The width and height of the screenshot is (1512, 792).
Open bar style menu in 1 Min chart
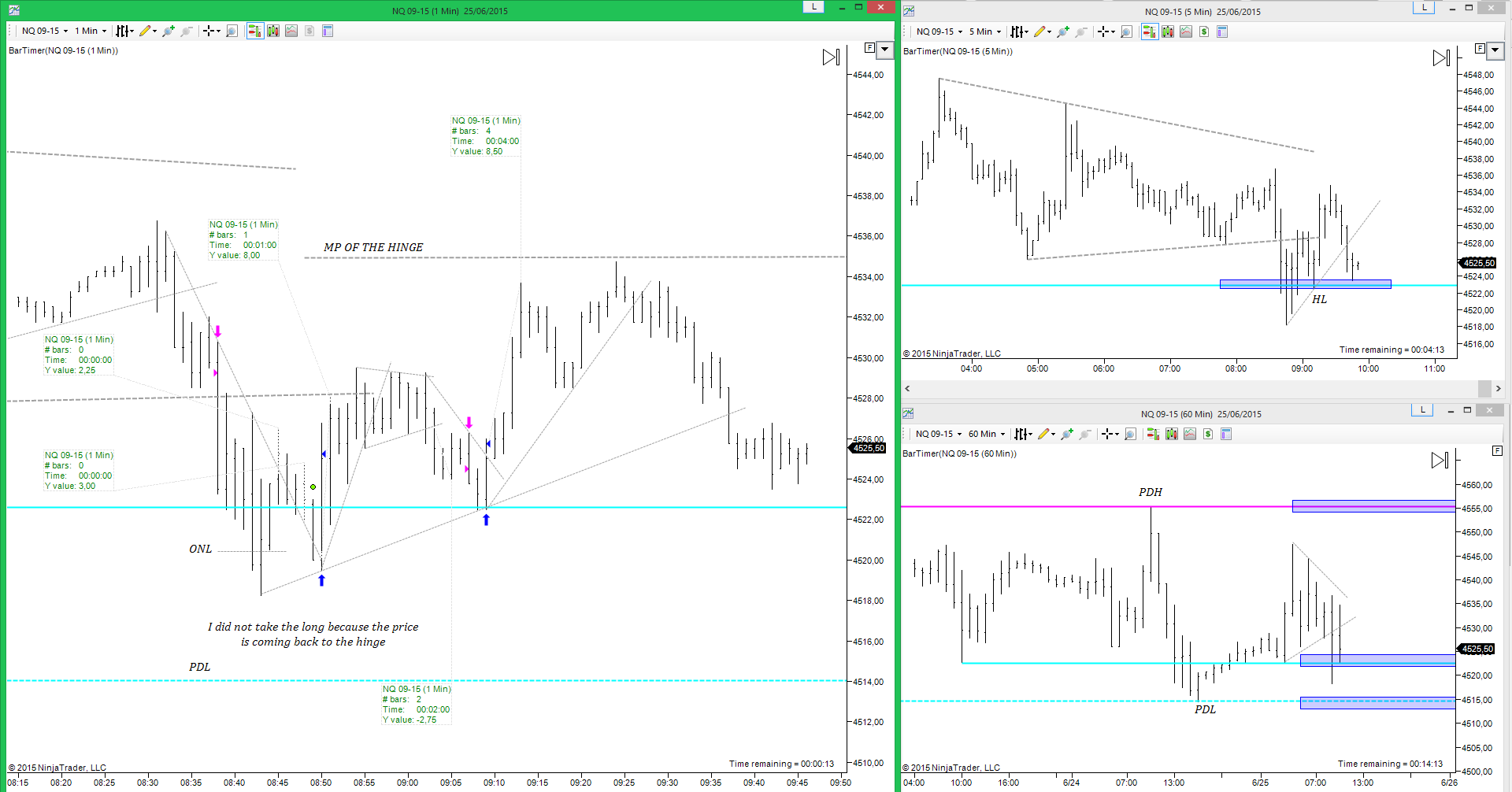tap(124, 31)
